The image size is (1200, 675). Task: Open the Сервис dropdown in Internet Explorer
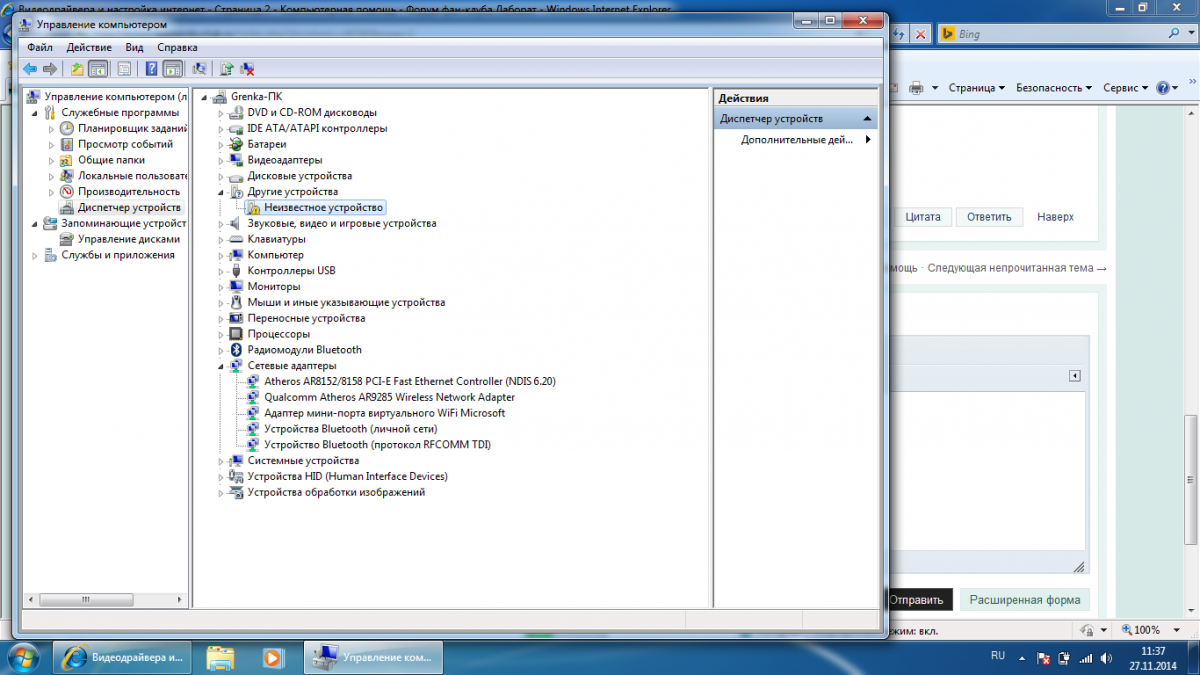click(x=1126, y=88)
